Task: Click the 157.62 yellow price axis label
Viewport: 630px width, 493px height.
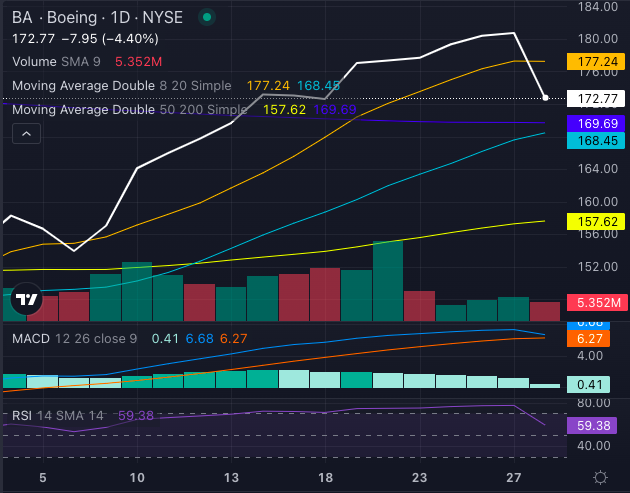Action: 595,221
